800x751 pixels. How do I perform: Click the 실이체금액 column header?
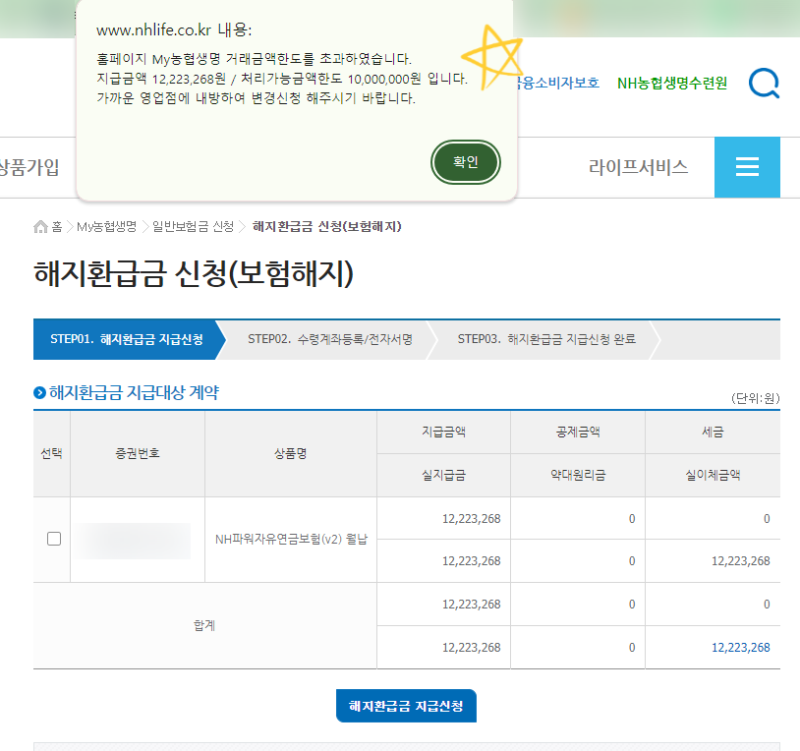click(712, 475)
